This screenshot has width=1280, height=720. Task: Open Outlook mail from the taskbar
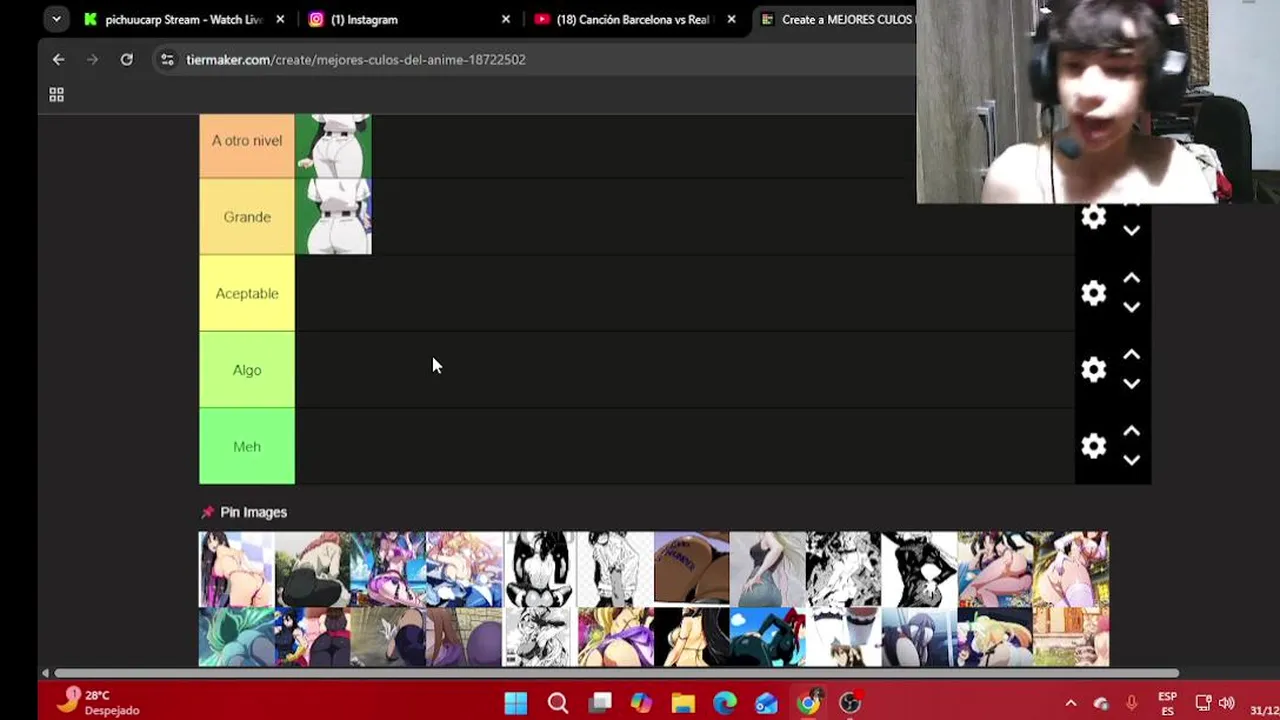tap(766, 703)
